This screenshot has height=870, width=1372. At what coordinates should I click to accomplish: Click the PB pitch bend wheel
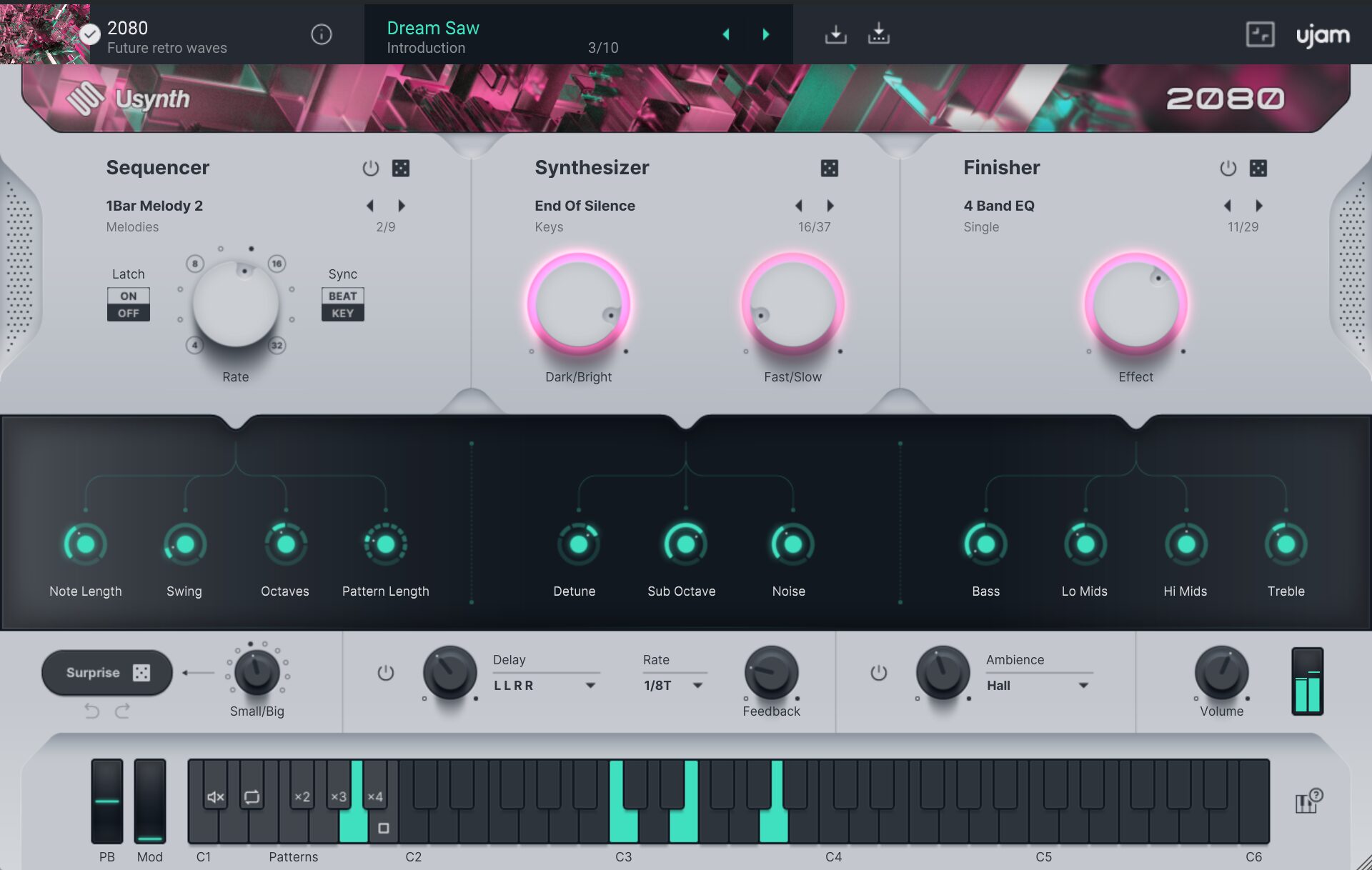(x=107, y=801)
